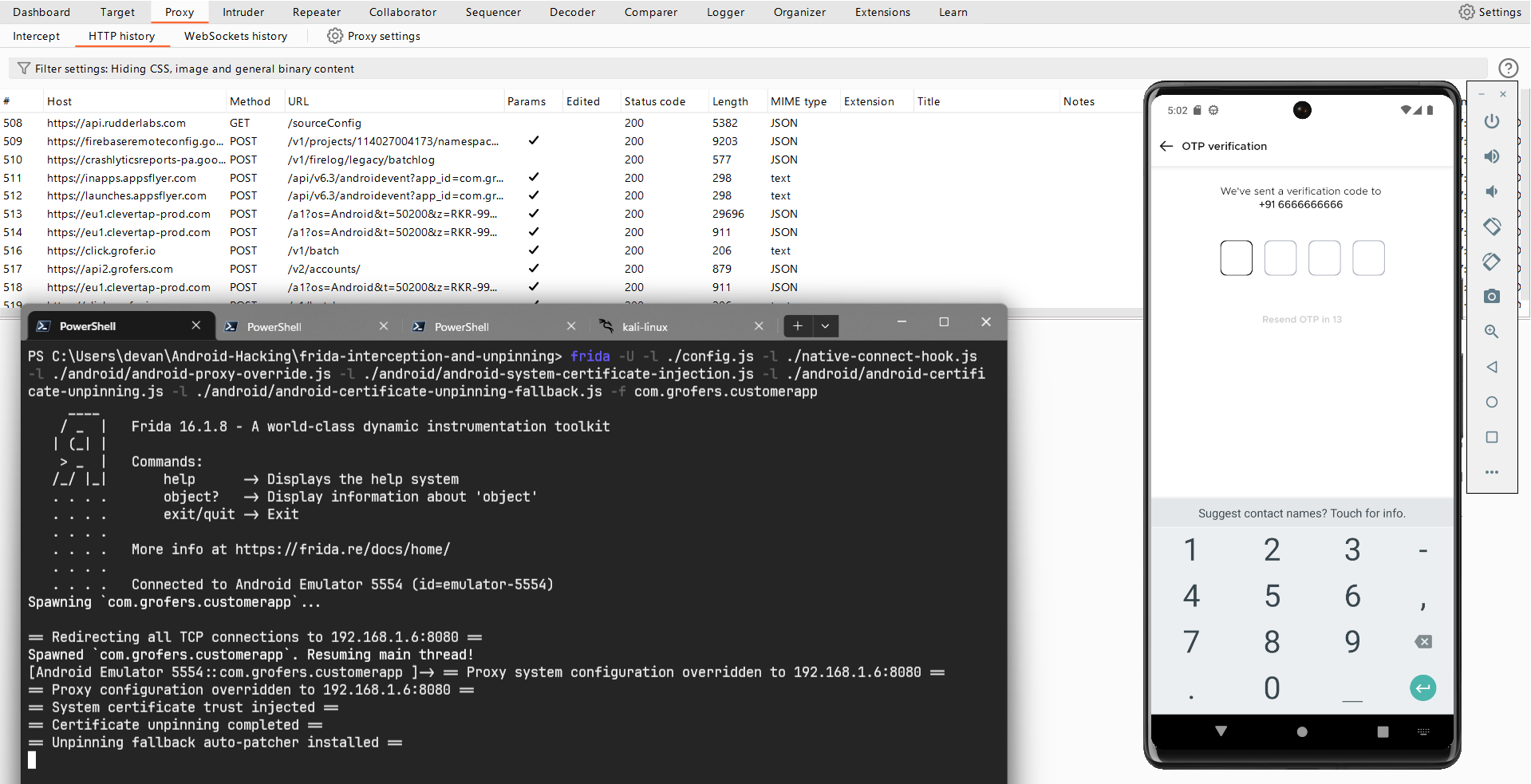Screen dimensions: 1531x784
Task: Click frida link in terminal output
Action: (x=342, y=550)
